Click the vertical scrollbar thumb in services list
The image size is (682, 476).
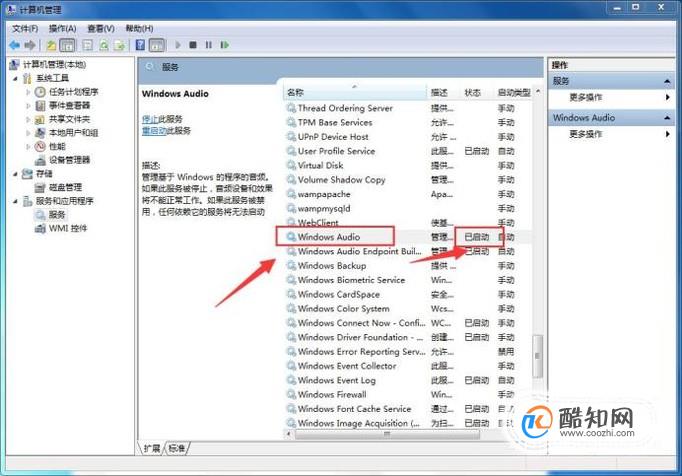[x=538, y=356]
